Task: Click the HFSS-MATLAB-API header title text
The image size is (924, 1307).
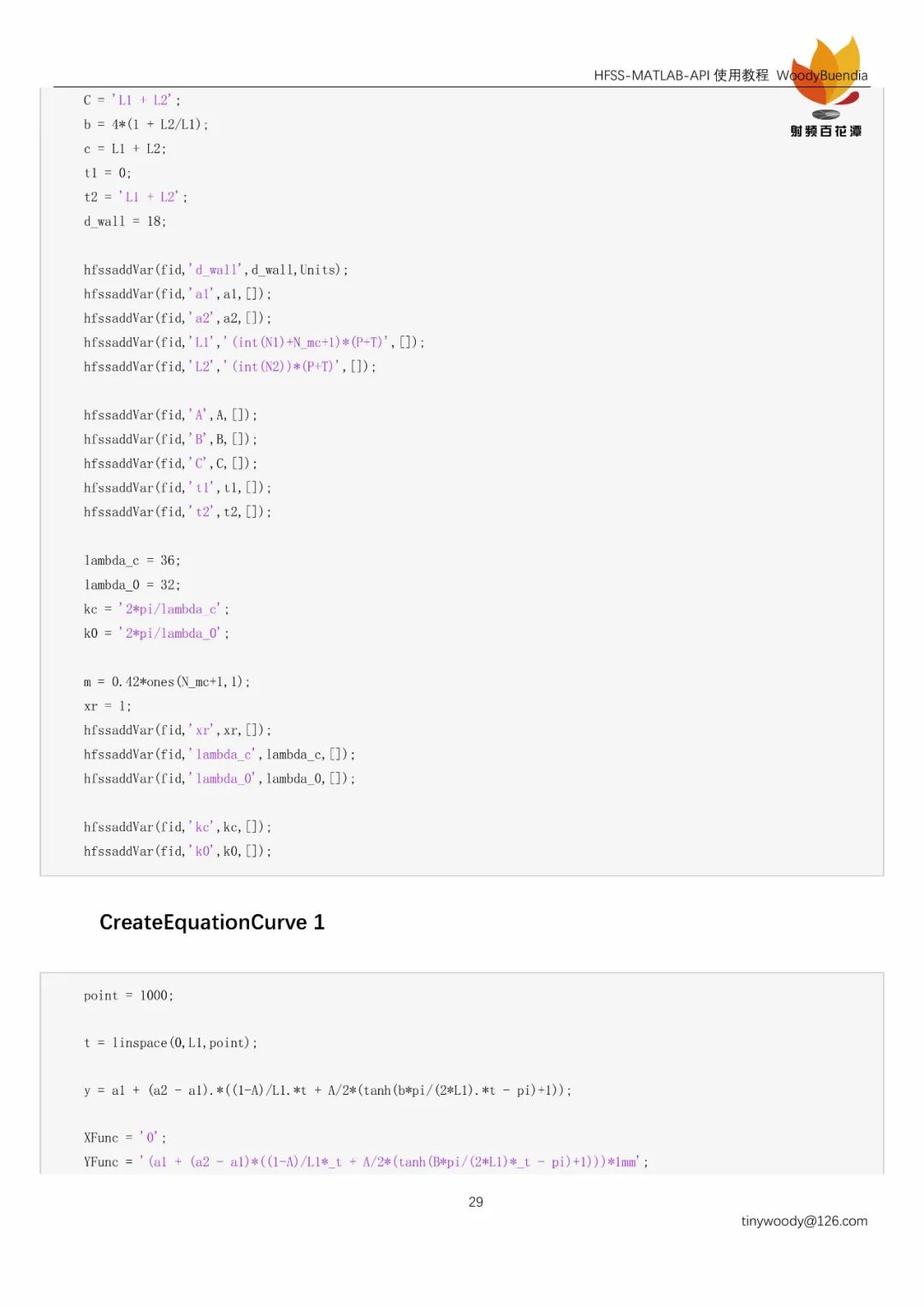Action: point(680,75)
